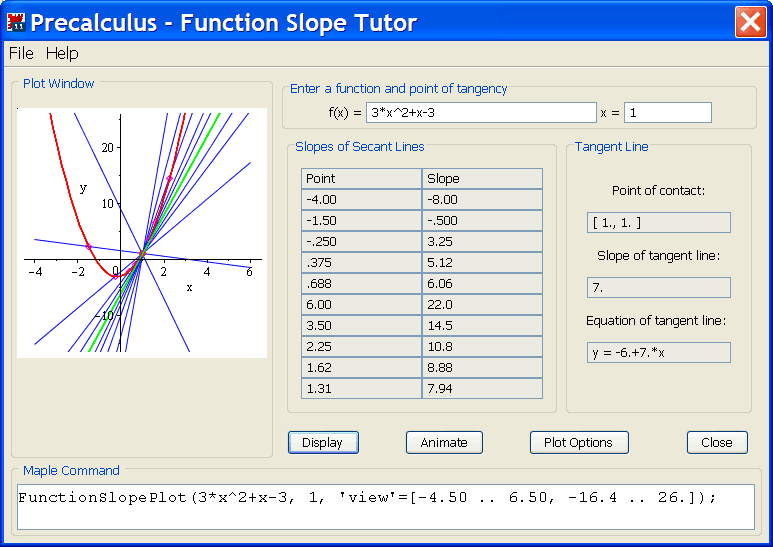This screenshot has height=547, width=773.
Task: Click the table cell with point -4.00
Action: tap(361, 200)
